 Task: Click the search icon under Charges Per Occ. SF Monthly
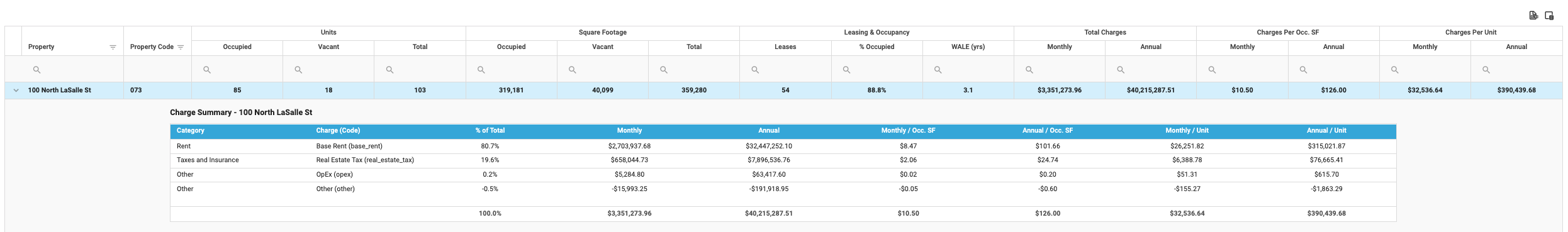(1212, 70)
